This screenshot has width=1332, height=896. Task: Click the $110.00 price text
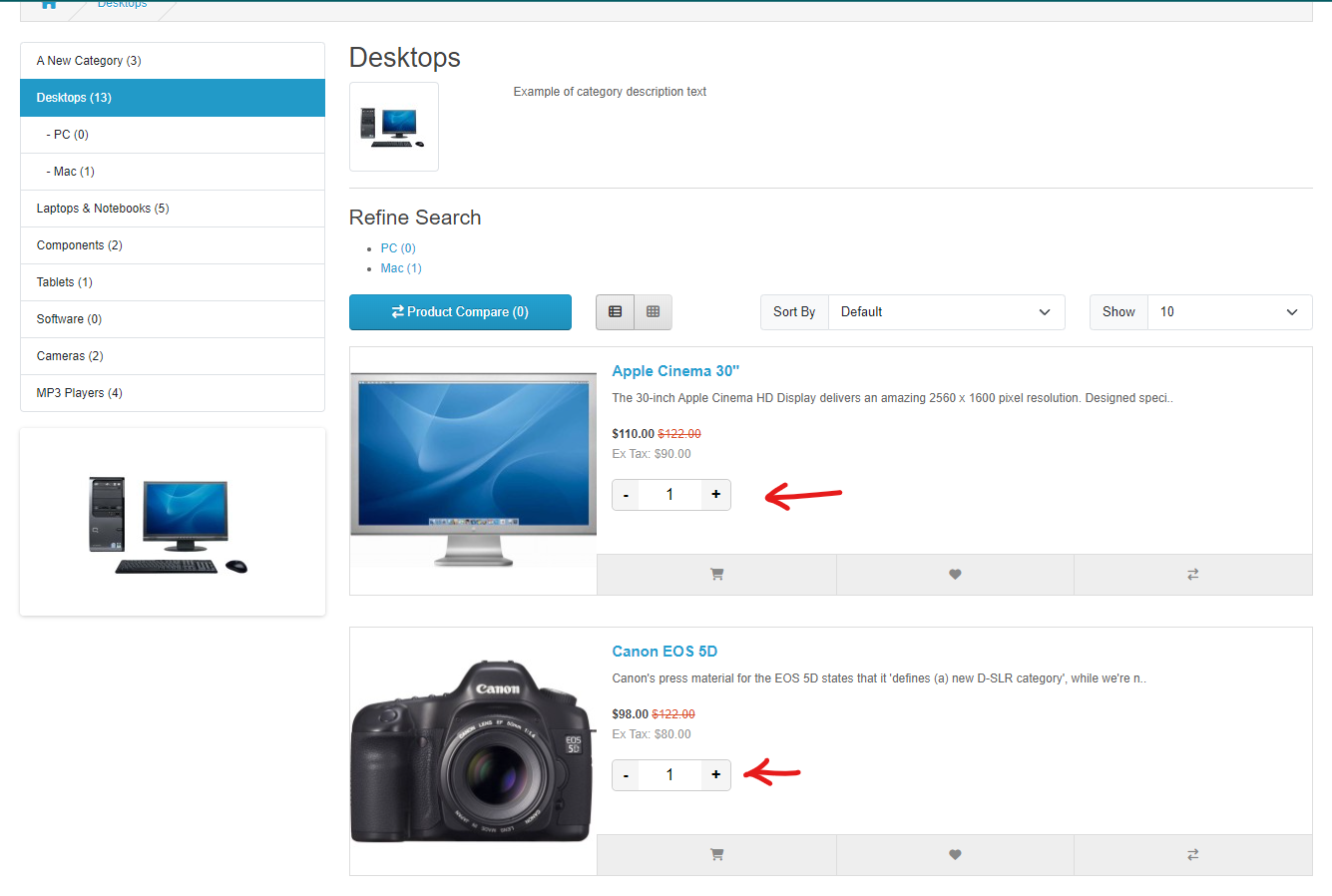[633, 434]
